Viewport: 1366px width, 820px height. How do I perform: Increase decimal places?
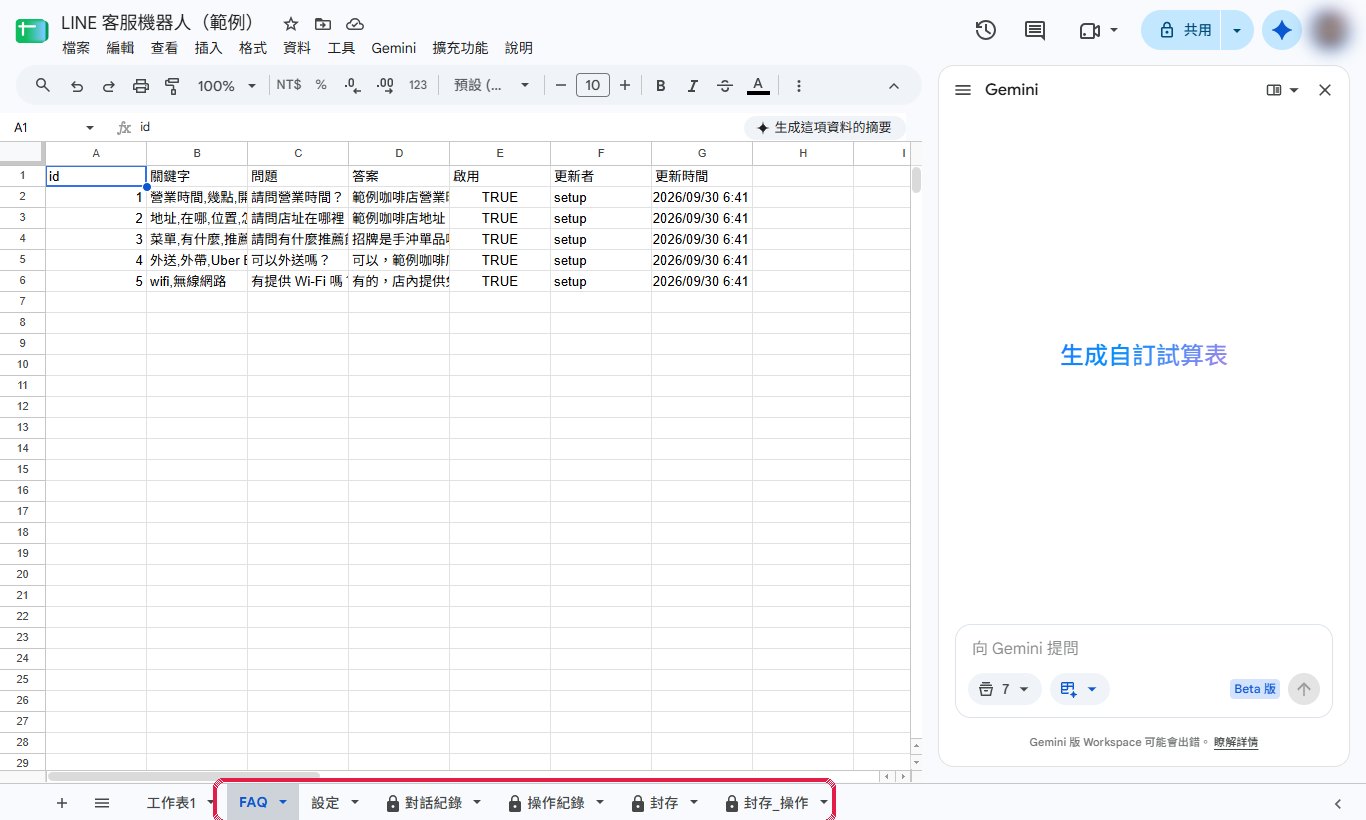coord(385,86)
